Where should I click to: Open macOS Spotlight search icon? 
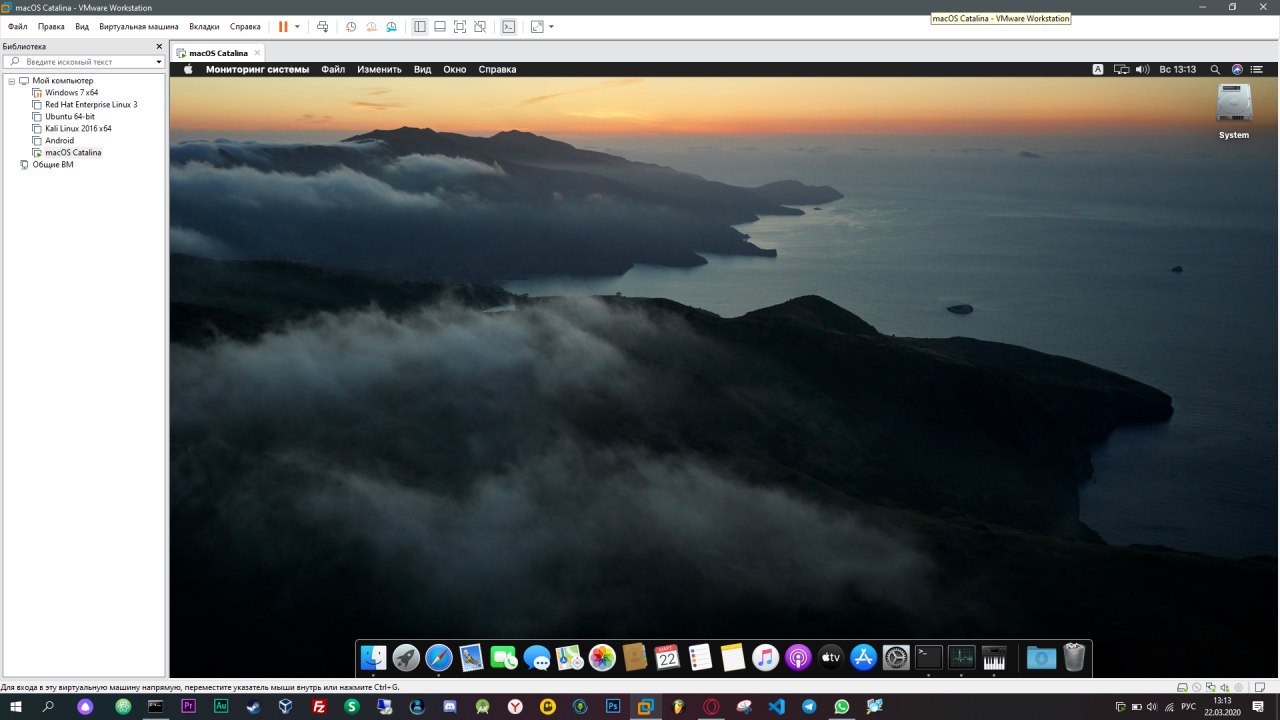[x=1215, y=69]
